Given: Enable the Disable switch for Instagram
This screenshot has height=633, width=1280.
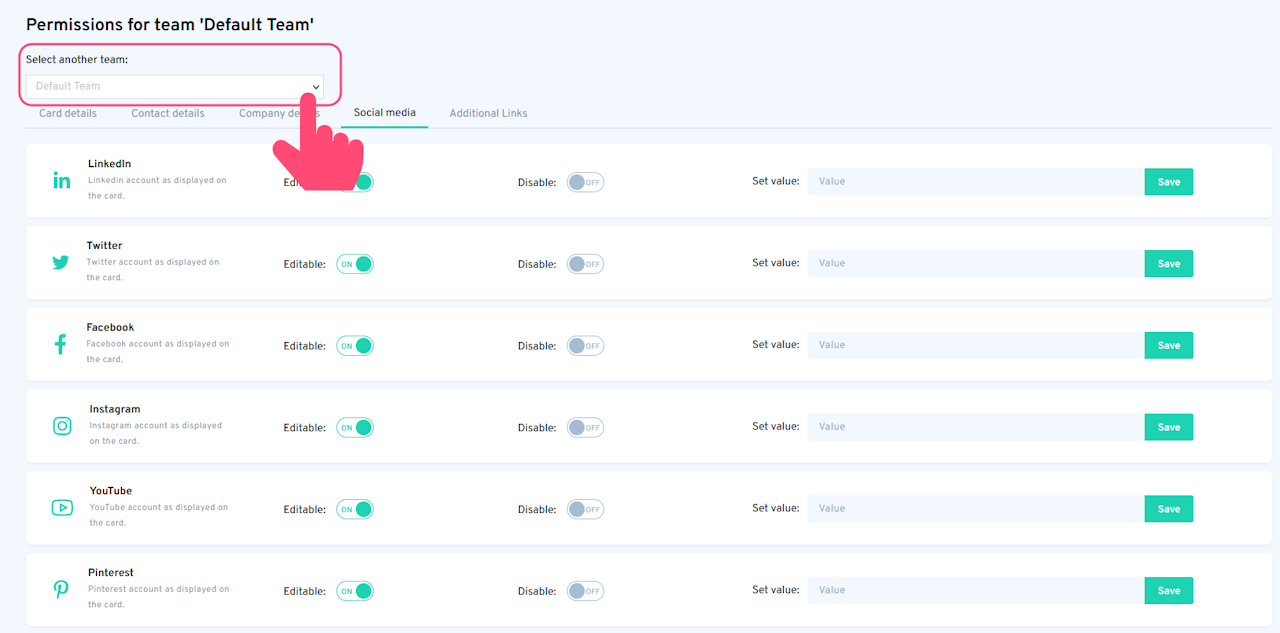Looking at the screenshot, I should click(x=585, y=428).
